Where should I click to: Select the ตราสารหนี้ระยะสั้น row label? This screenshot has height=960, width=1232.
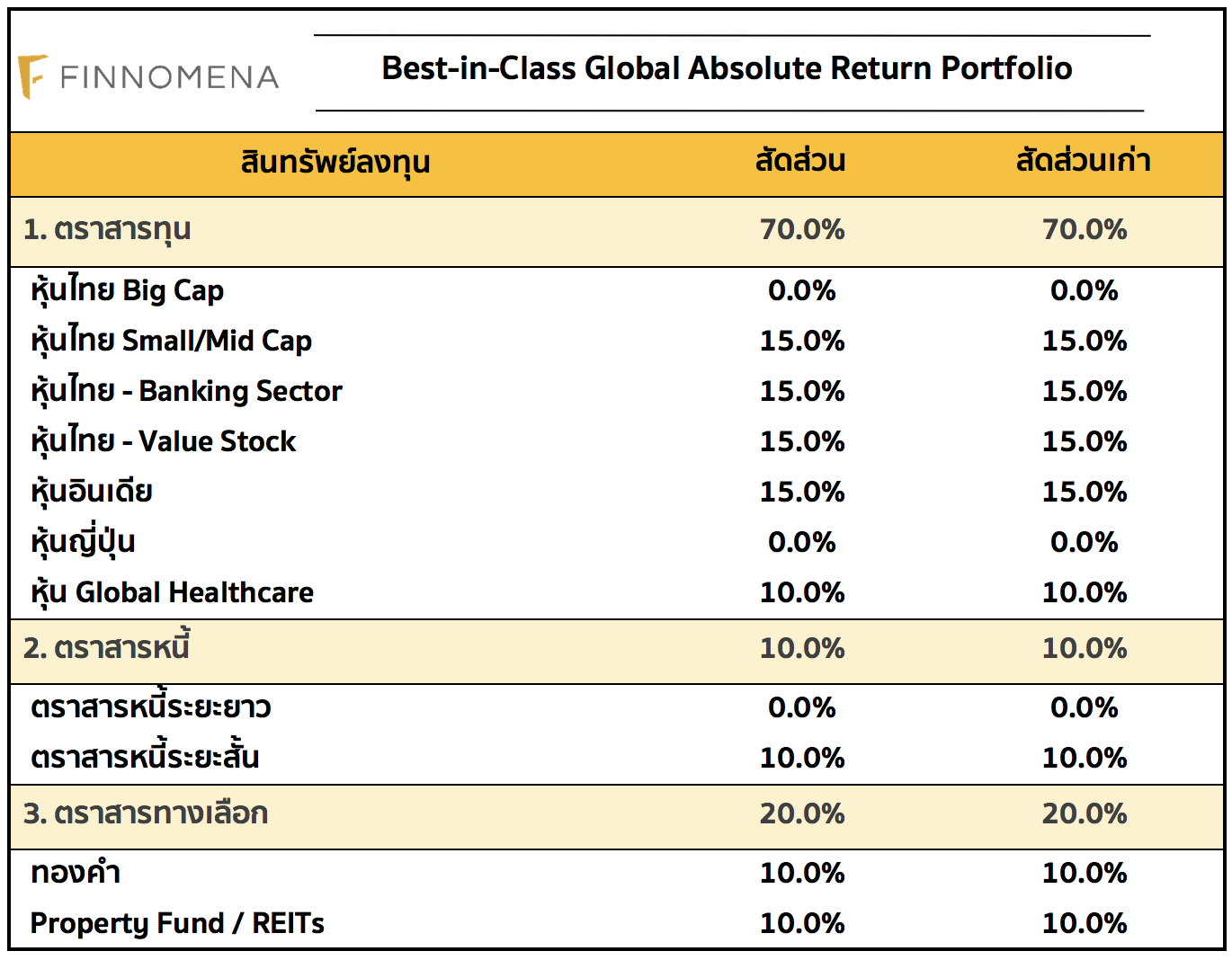[x=145, y=758]
